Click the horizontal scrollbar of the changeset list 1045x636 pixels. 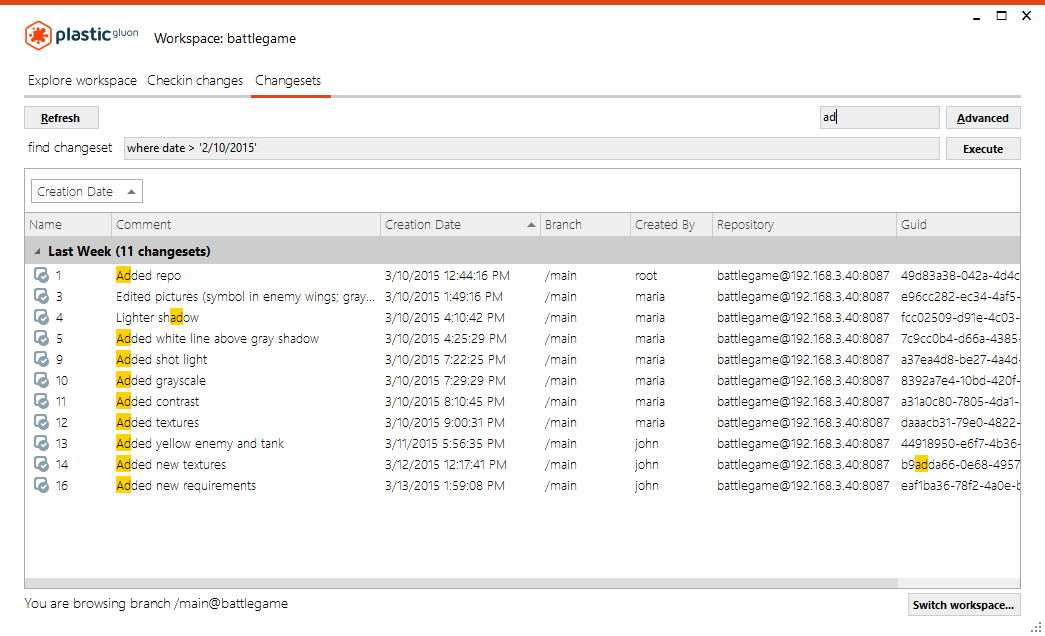461,583
